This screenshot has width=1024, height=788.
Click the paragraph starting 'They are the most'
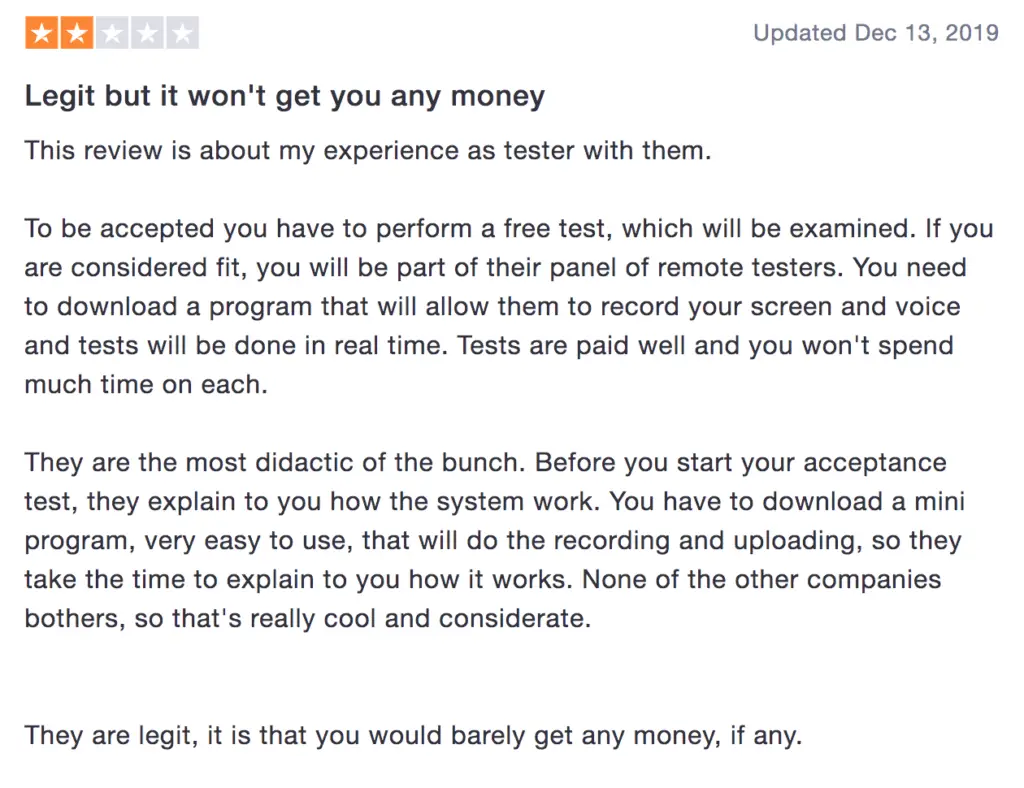[x=495, y=541]
